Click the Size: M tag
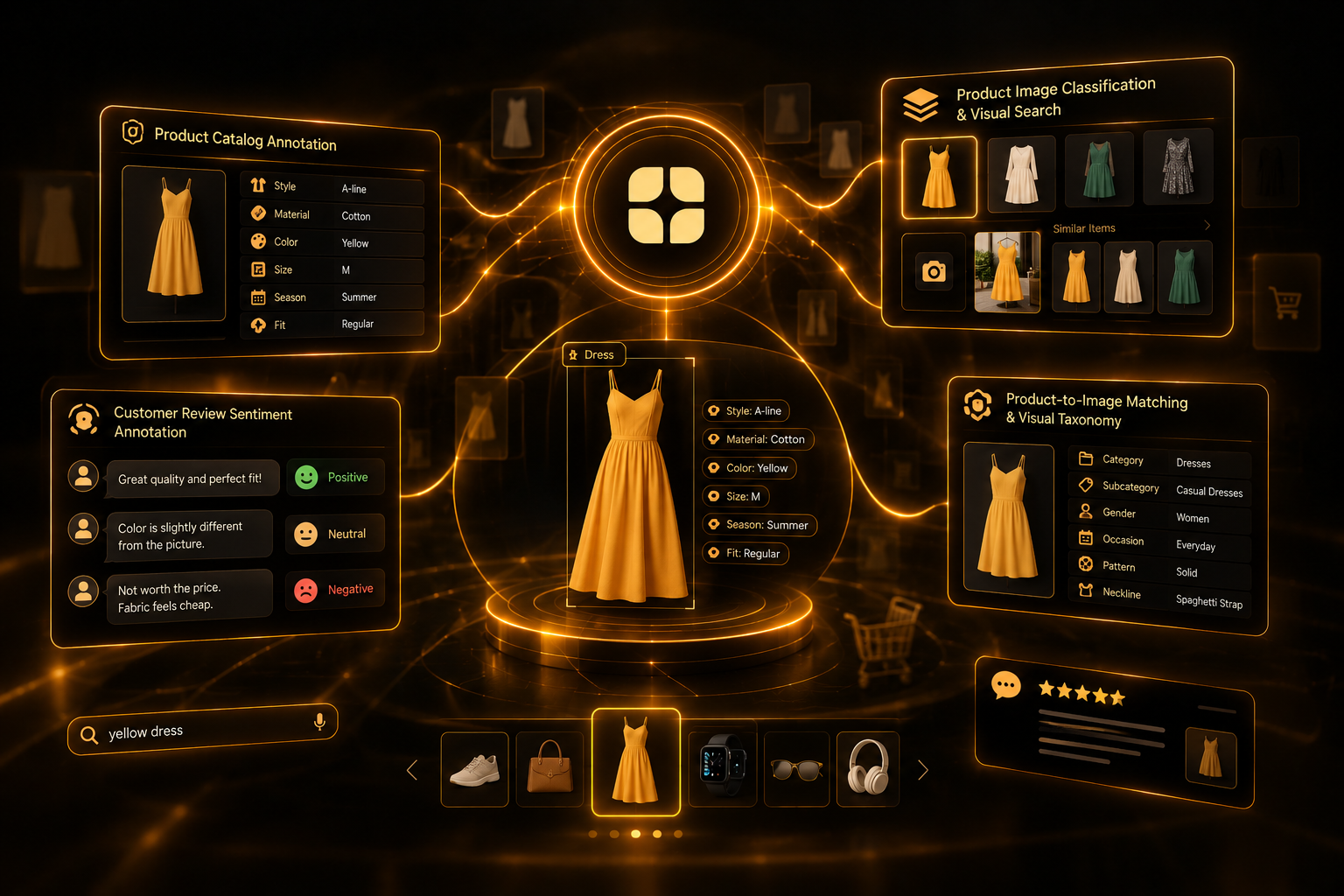Image resolution: width=1344 pixels, height=896 pixels. pos(736,496)
